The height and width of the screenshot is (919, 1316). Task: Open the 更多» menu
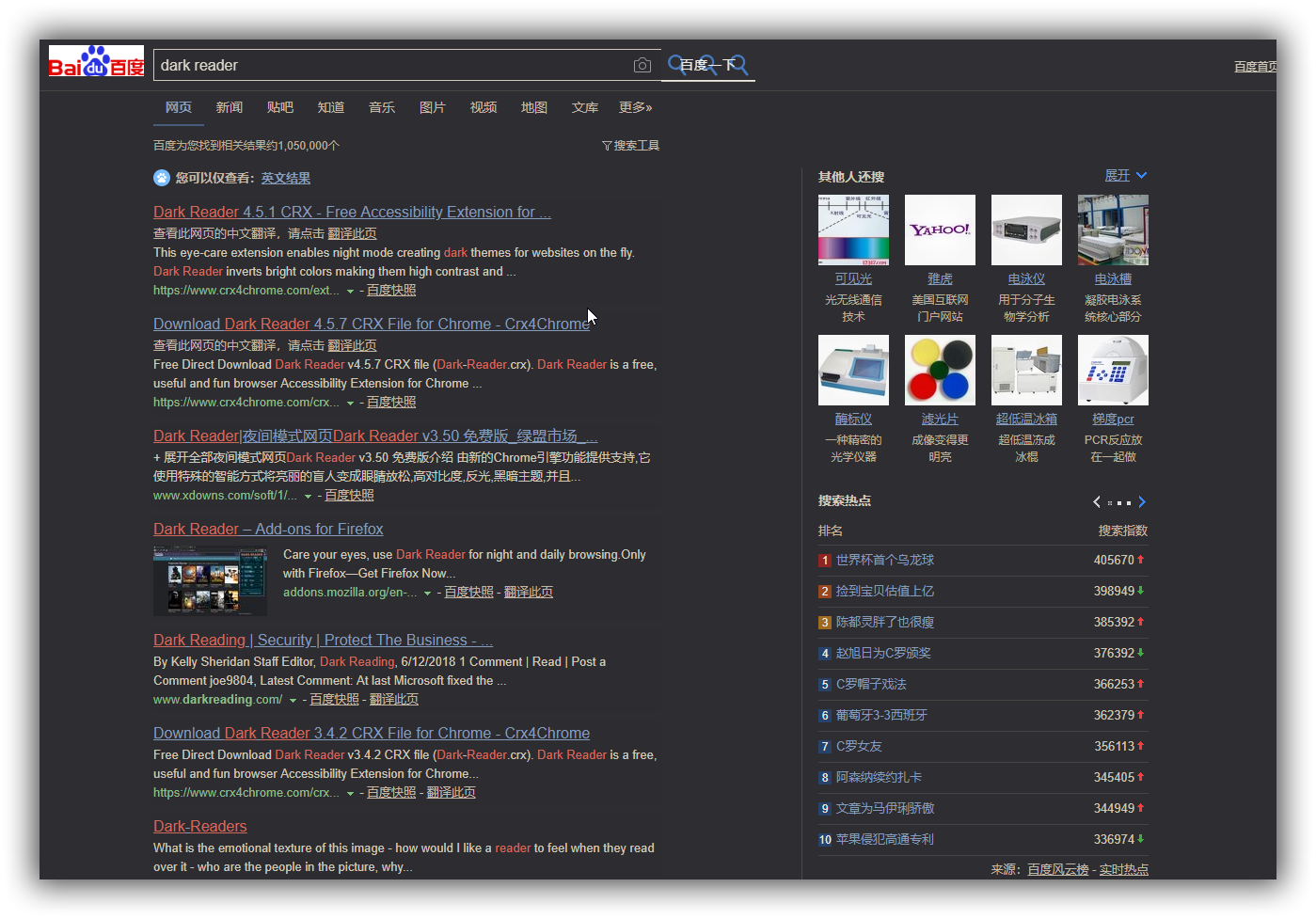pos(636,107)
